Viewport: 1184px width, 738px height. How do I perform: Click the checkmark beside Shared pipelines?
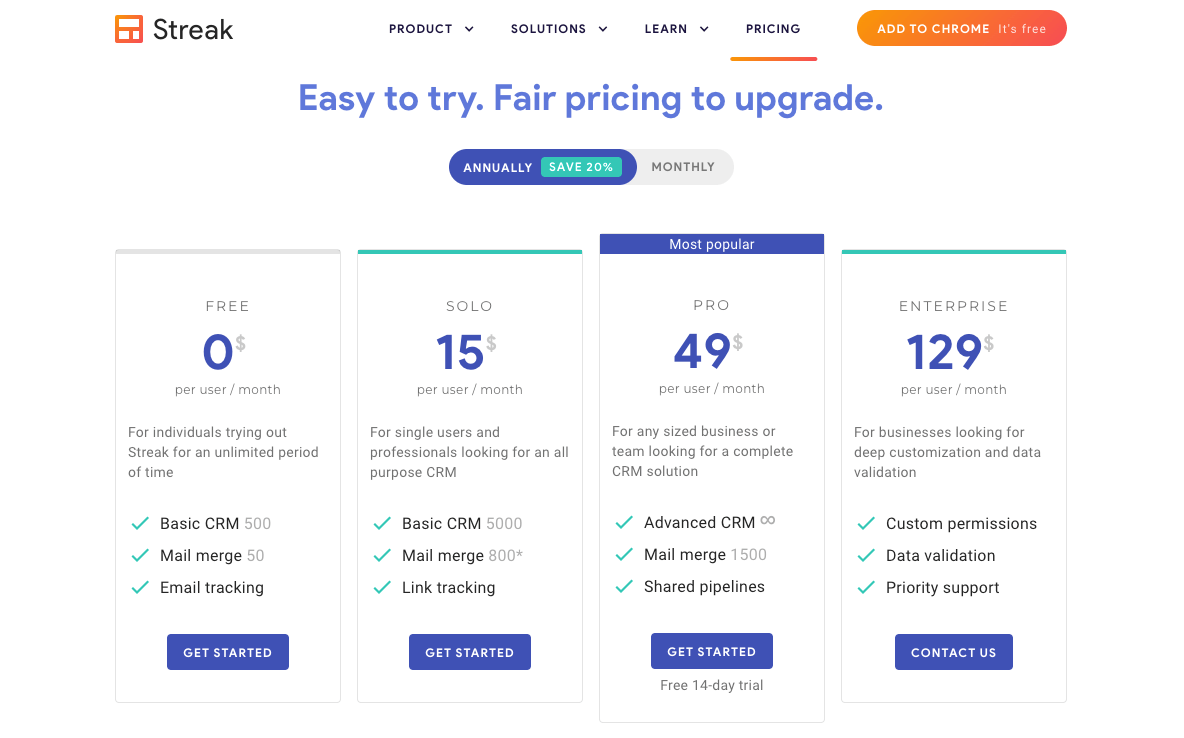point(624,587)
